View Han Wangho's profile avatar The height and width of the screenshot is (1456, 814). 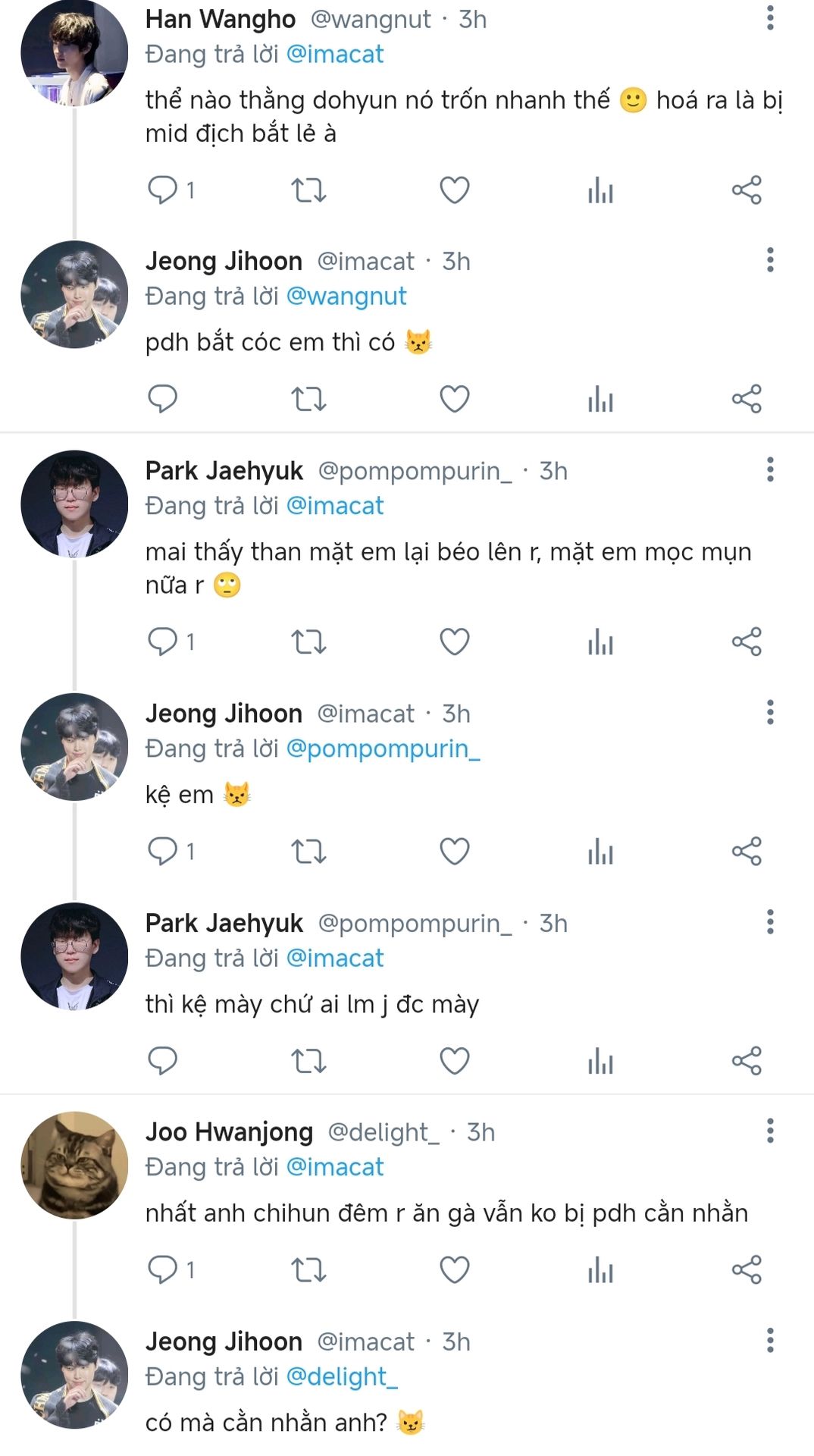click(x=74, y=53)
